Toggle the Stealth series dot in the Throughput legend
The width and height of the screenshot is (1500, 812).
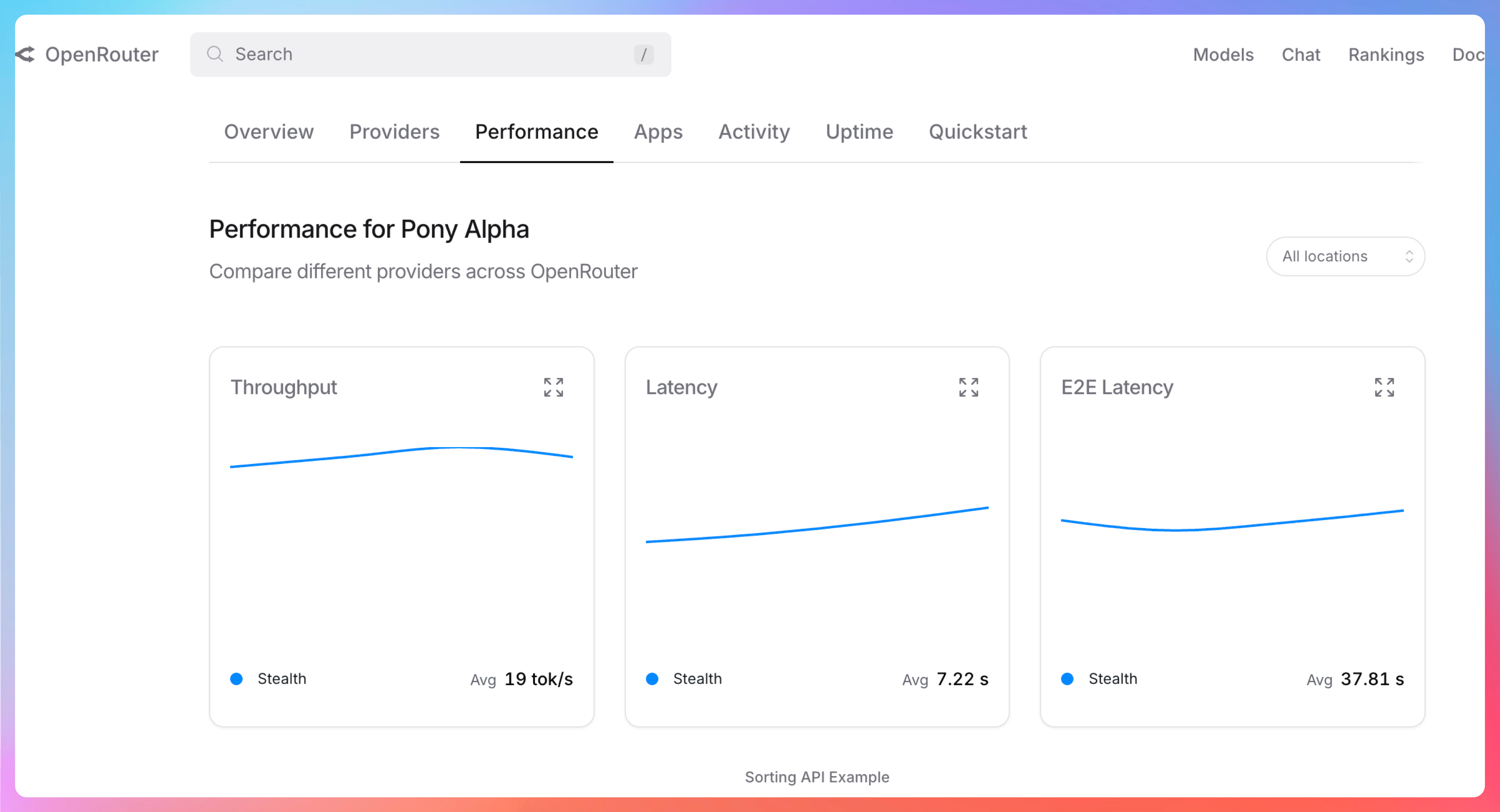tap(236, 679)
